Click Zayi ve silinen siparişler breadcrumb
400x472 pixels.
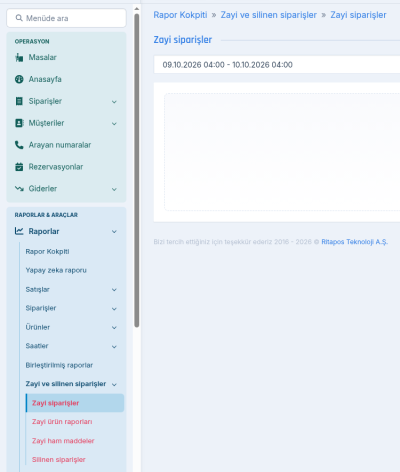(269, 15)
